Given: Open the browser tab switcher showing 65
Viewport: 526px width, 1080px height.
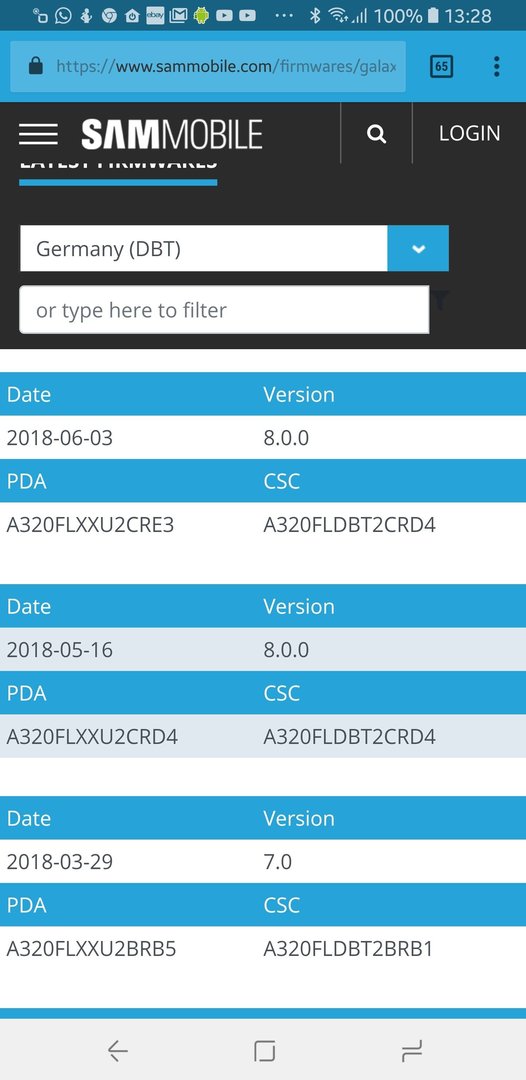Looking at the screenshot, I should pyautogui.click(x=441, y=66).
